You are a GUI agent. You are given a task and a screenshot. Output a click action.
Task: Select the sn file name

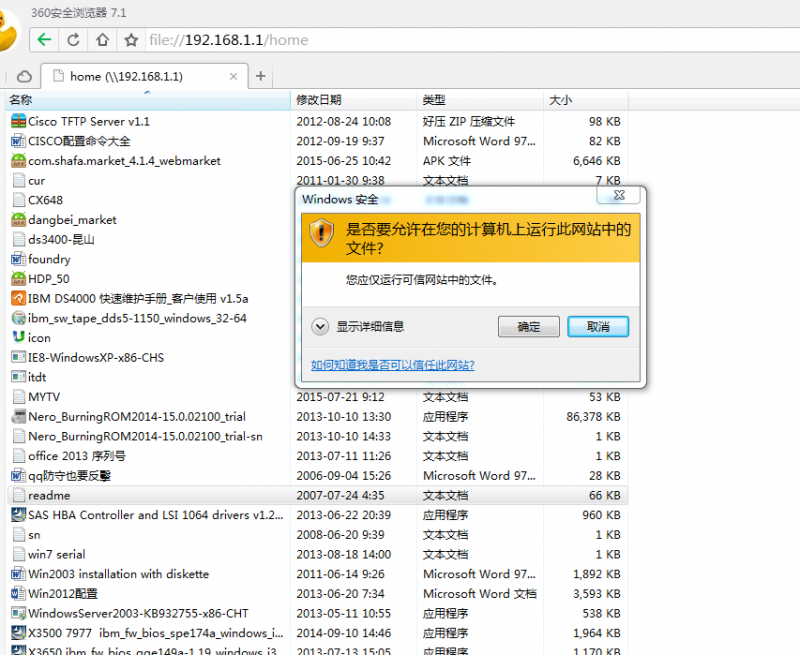34,535
